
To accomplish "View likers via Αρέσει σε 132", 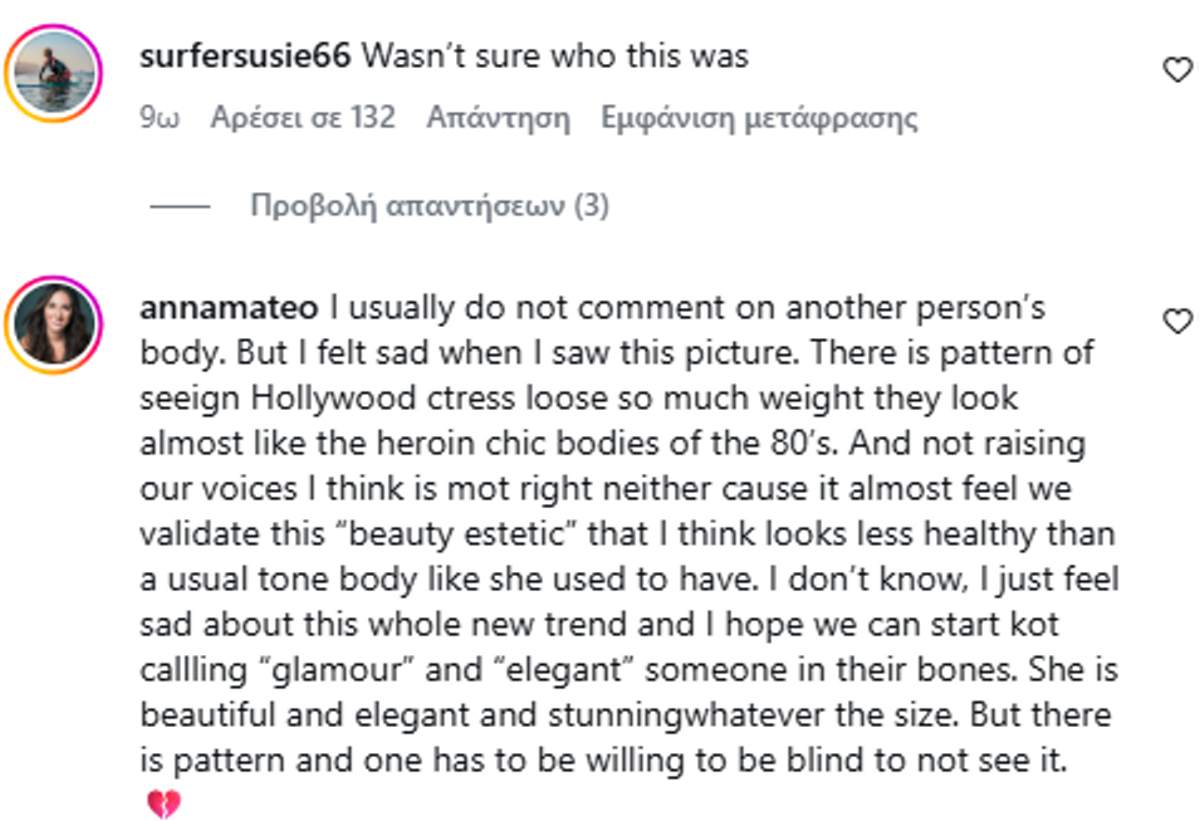I will 303,118.
